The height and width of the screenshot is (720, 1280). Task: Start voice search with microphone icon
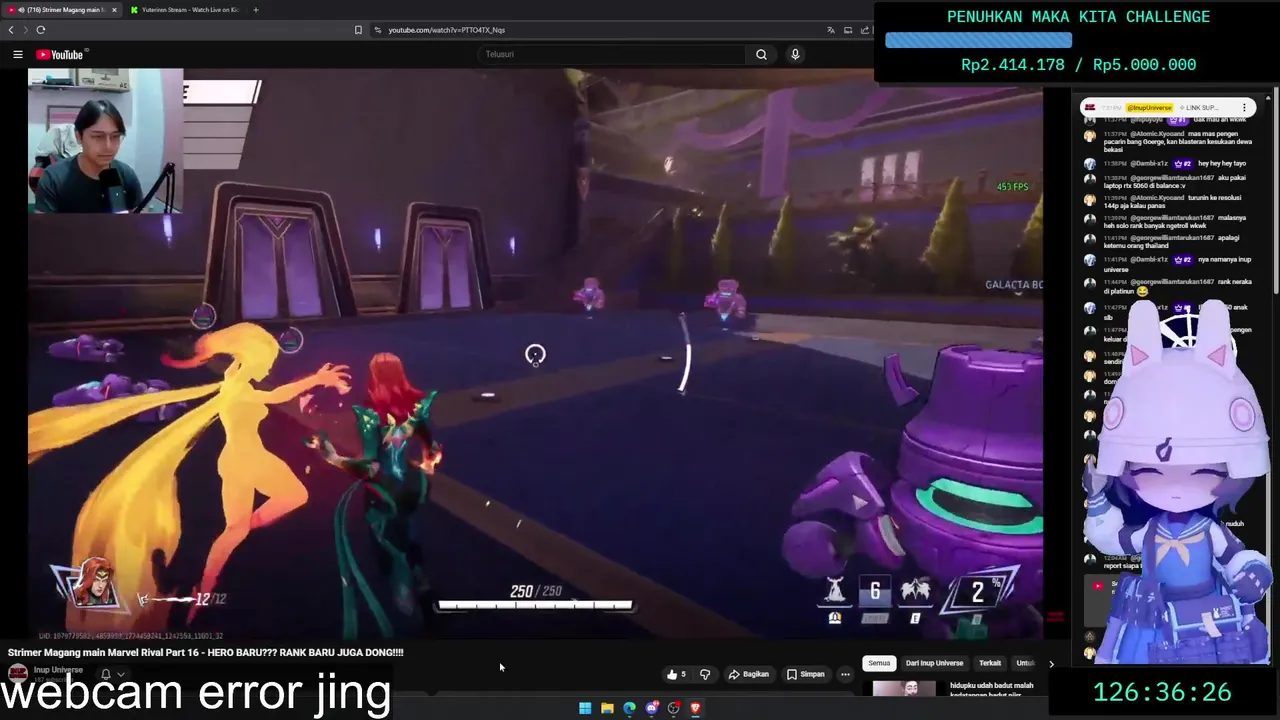795,54
